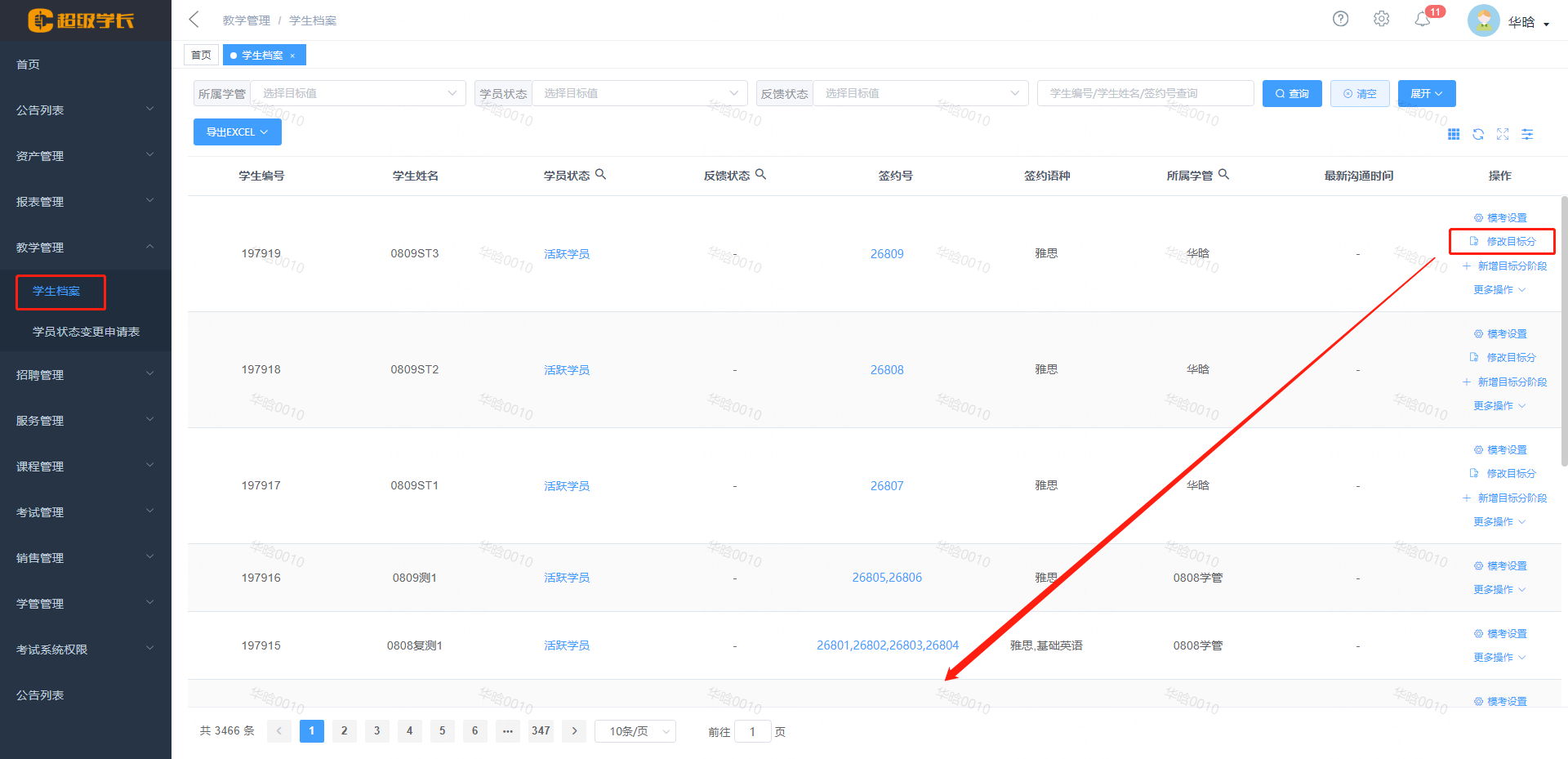Open the column settings sliders icon
1568x759 pixels.
point(1527,134)
